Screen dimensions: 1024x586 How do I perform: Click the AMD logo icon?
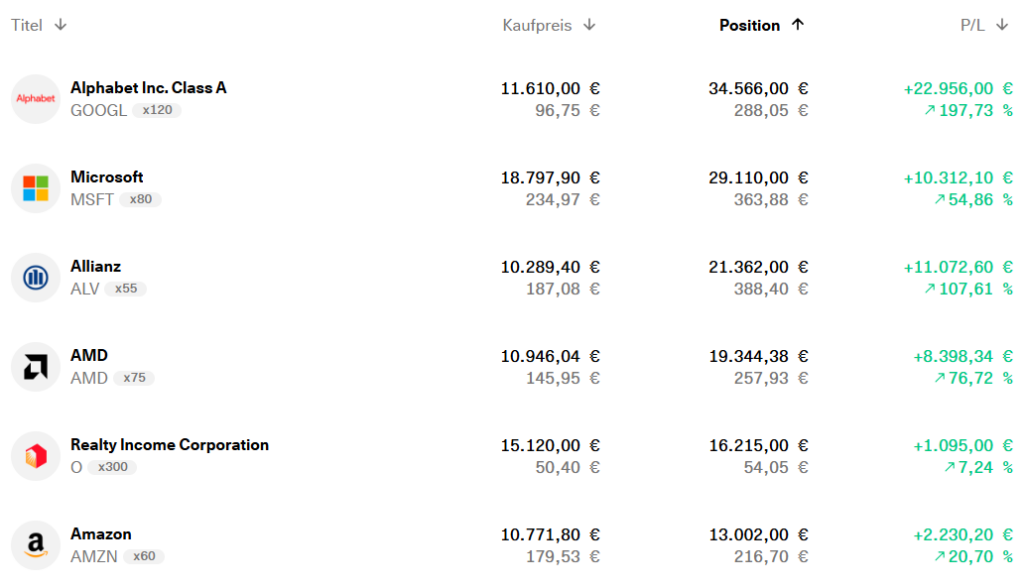(36, 367)
